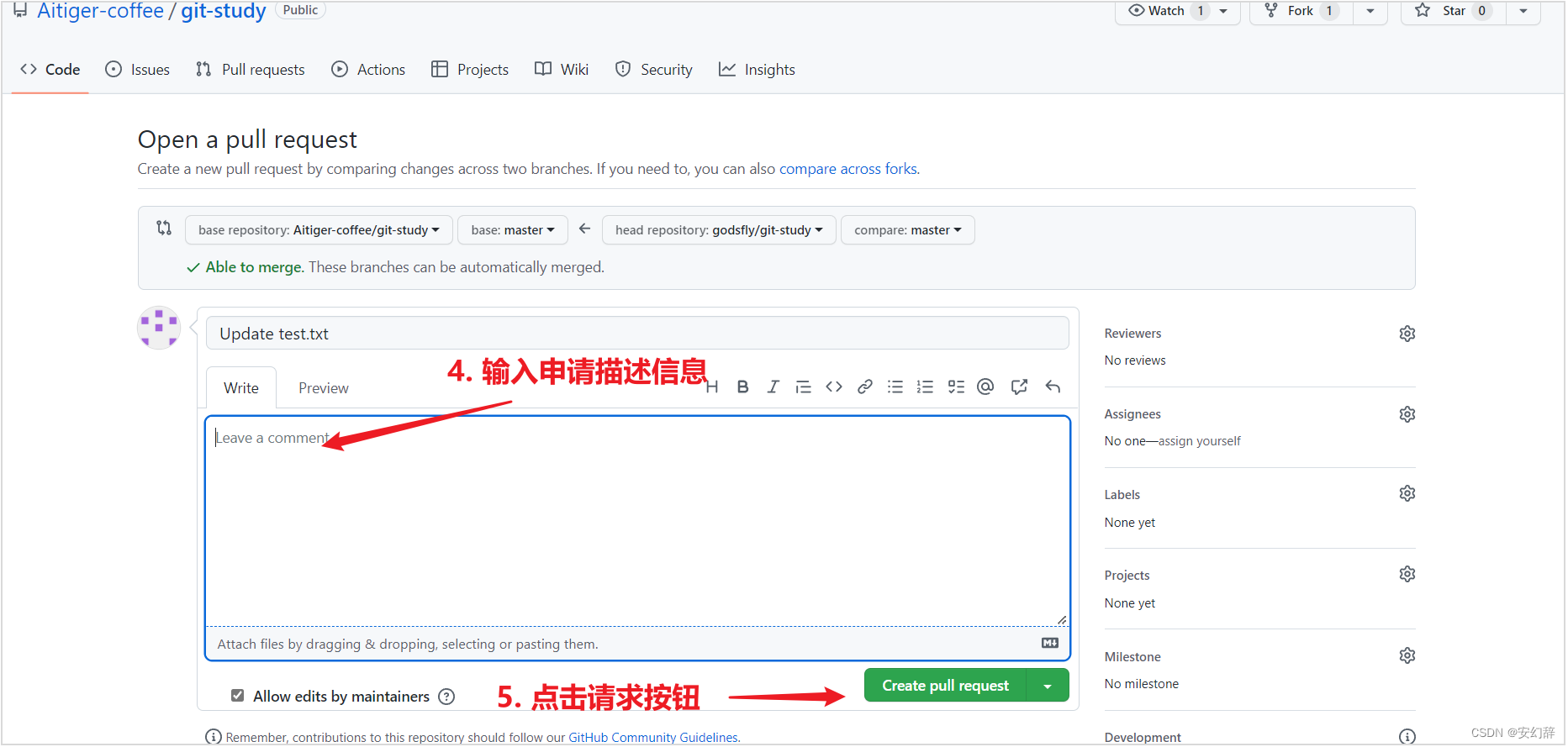Click the Attach files drop area
Image resolution: width=1568 pixels, height=747 pixels.
pyautogui.click(x=637, y=644)
